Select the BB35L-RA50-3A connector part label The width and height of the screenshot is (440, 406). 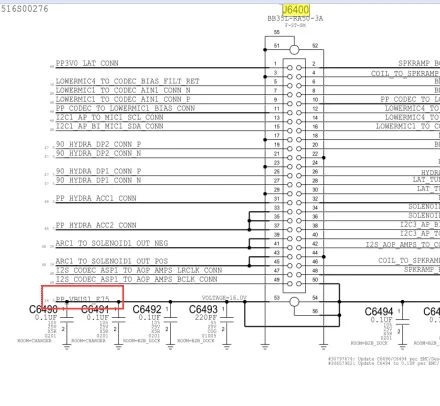click(295, 18)
